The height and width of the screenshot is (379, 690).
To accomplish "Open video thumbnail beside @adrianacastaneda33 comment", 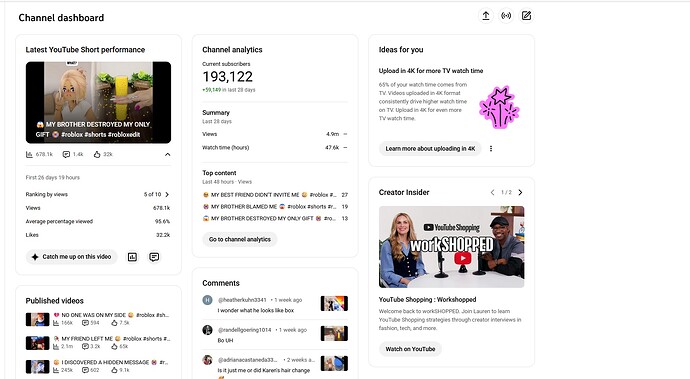I will tap(334, 363).
